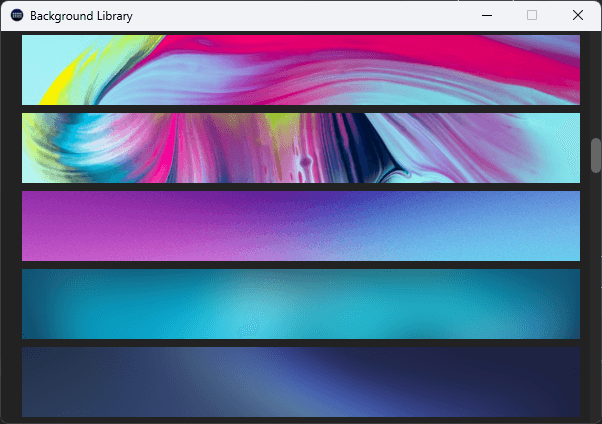Click the vertical scrollbar thumb
Viewport: 602px width, 424px height.
(x=596, y=155)
